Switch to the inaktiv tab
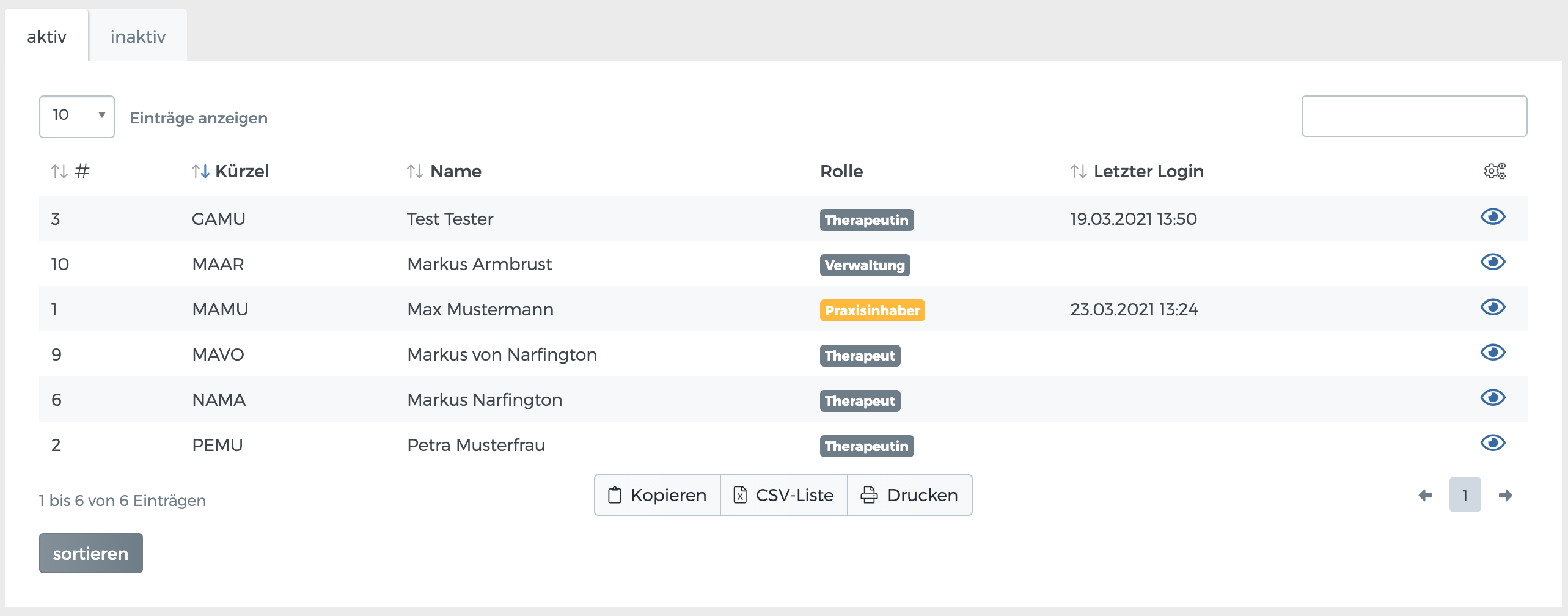The width and height of the screenshot is (1568, 616). click(137, 35)
